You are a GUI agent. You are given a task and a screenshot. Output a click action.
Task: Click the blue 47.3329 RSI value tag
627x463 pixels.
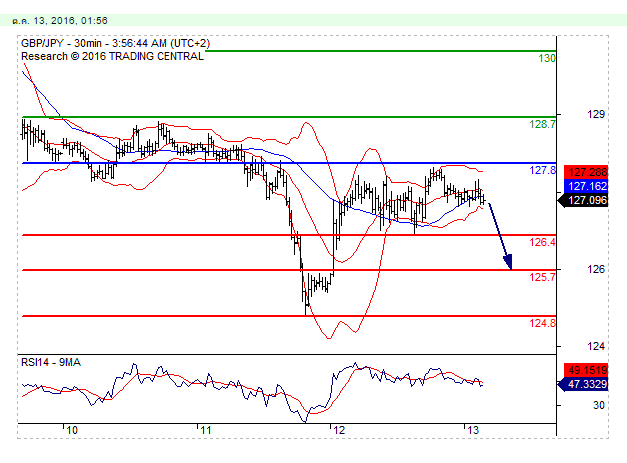[583, 384]
